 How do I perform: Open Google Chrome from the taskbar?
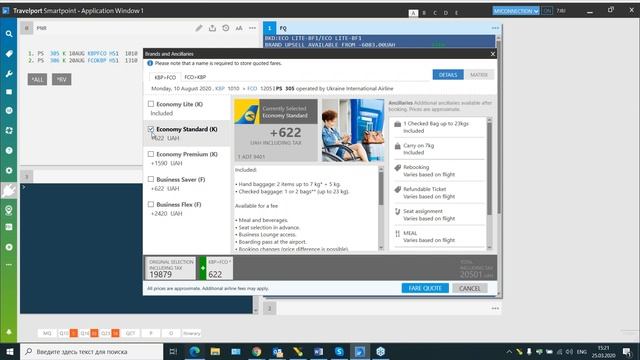(x=257, y=351)
